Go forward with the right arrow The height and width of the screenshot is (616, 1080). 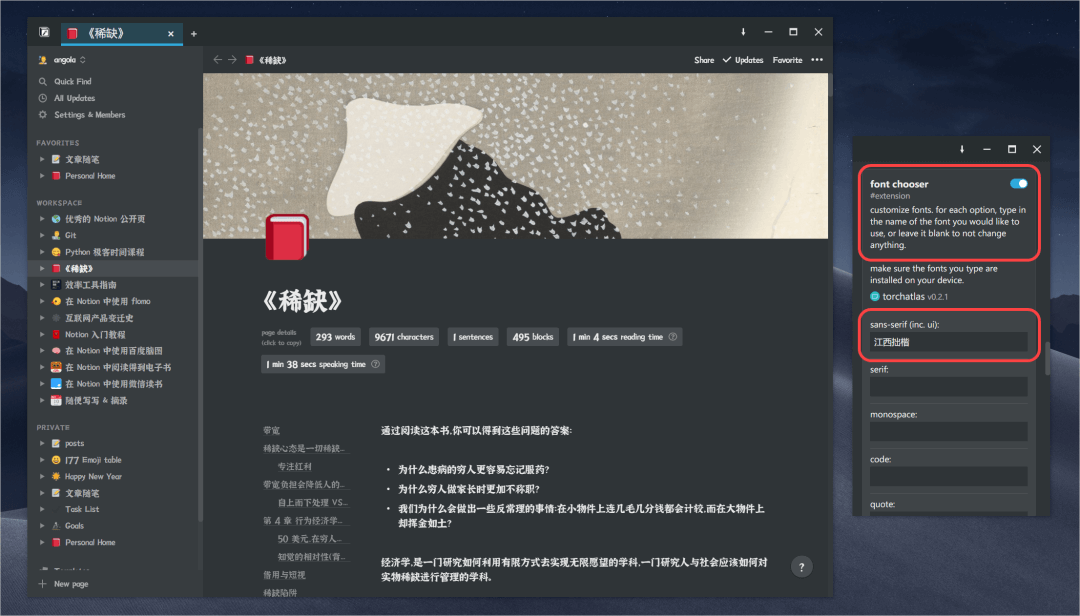(233, 60)
